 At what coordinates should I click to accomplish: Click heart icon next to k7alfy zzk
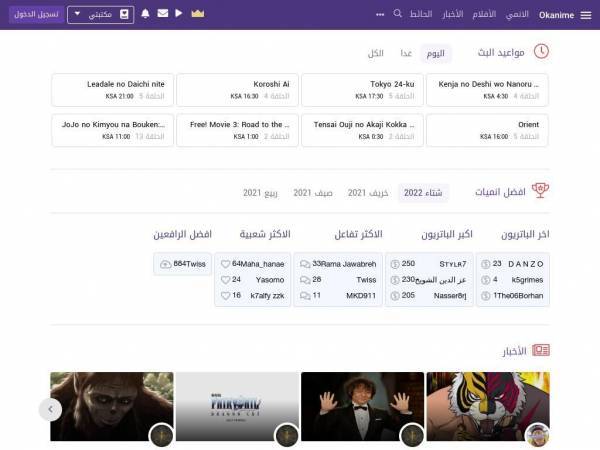225,296
